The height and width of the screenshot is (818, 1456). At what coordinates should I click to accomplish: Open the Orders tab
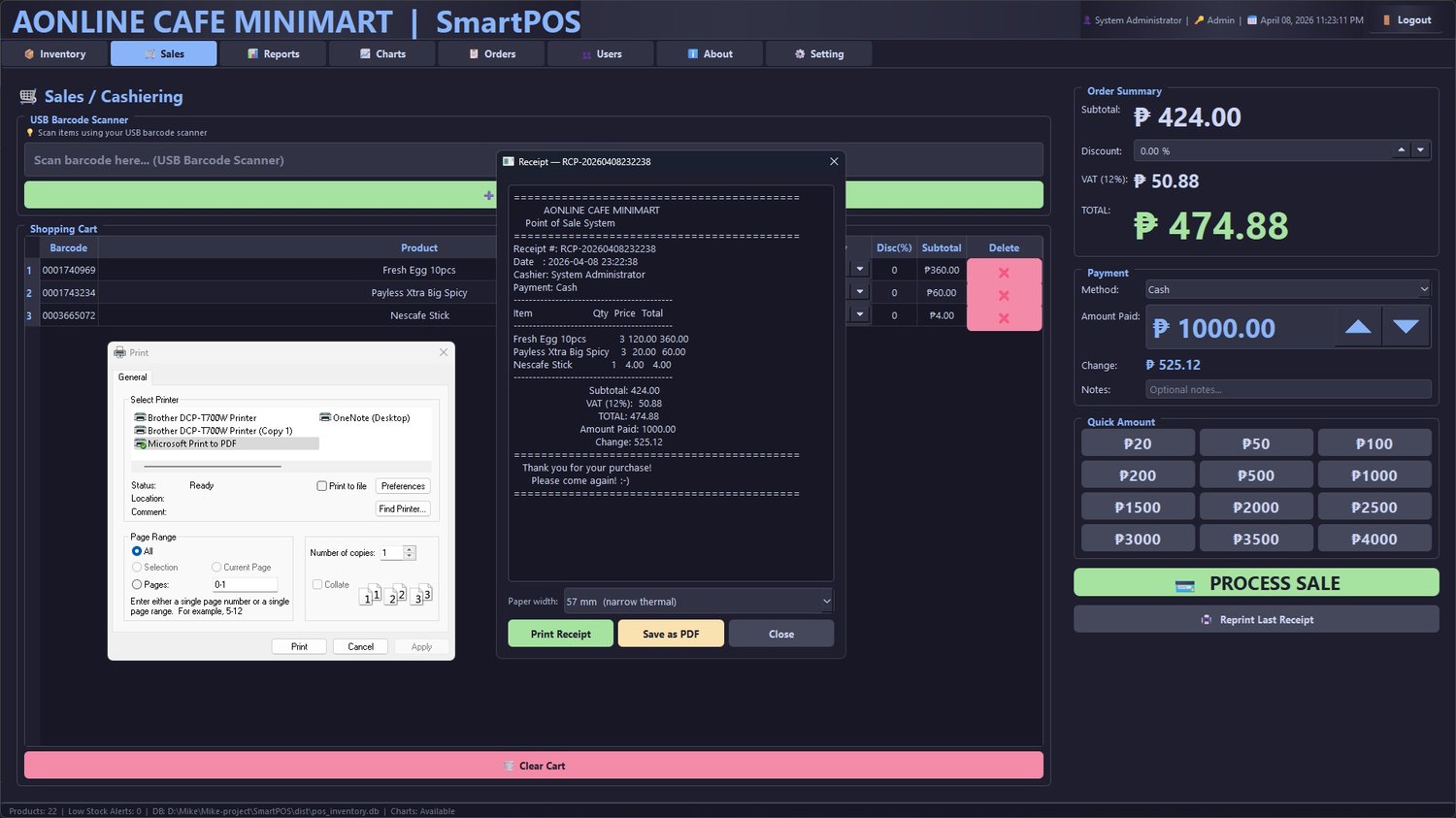(492, 53)
